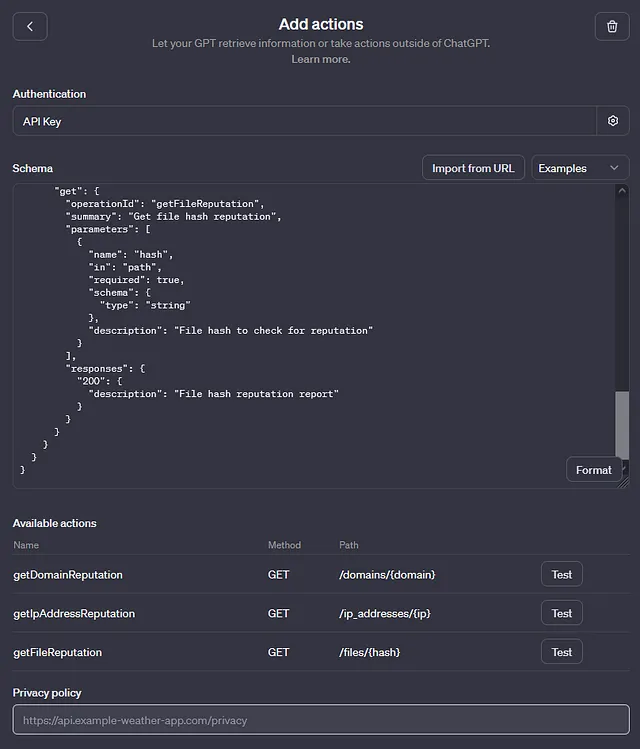Test the getDomainReputation action
This screenshot has height=749, width=640.
[x=562, y=574]
